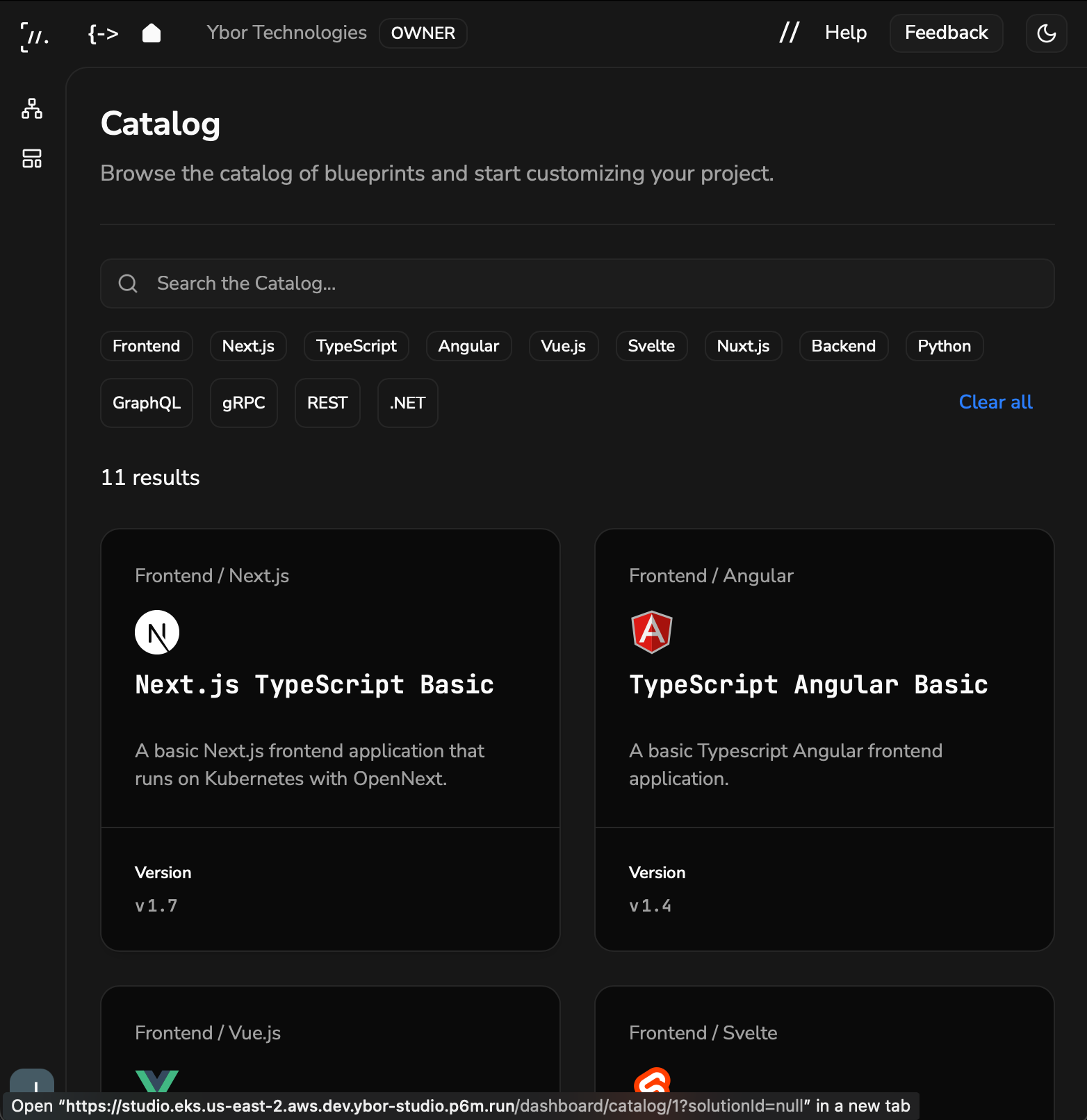
Task: Toggle the GraphQL filter chip
Action: (x=147, y=403)
